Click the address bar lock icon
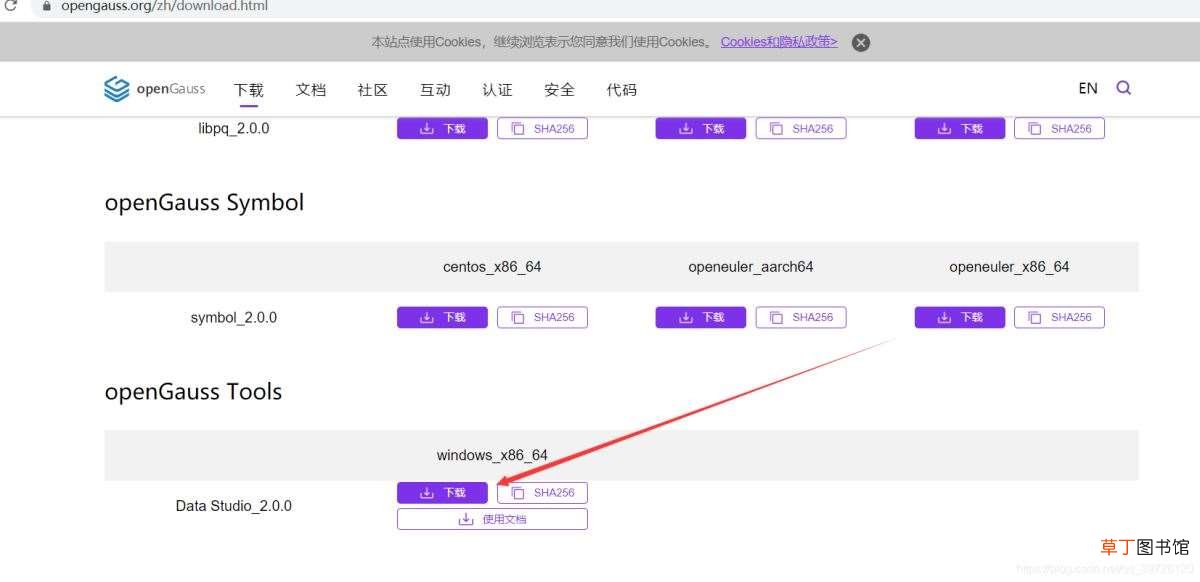The image size is (1200, 582). pos(46,6)
